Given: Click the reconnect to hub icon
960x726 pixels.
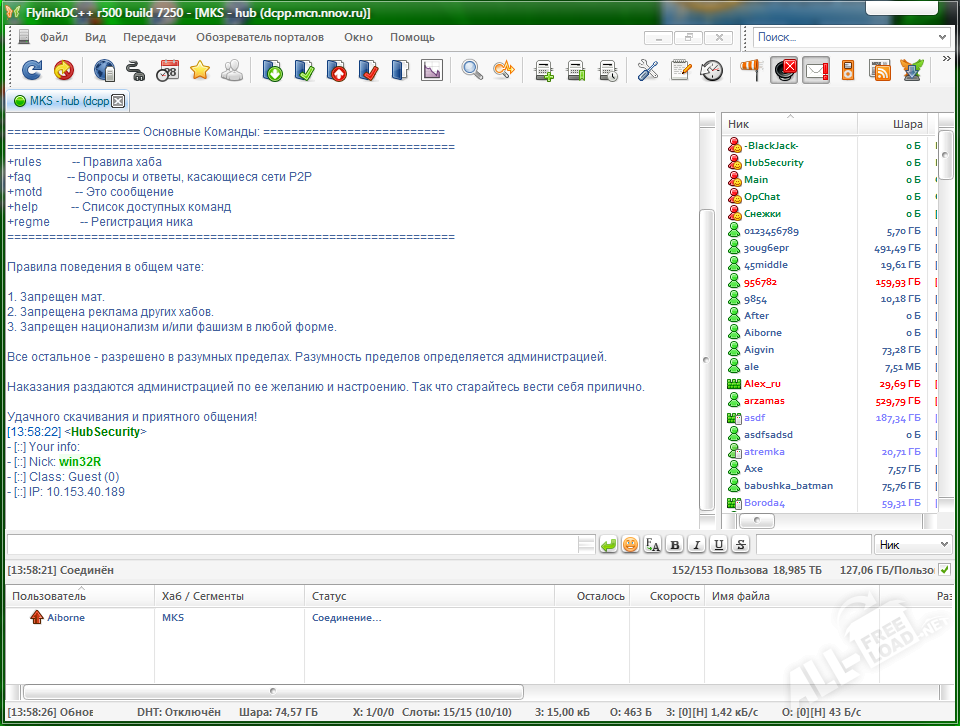Looking at the screenshot, I should pyautogui.click(x=32, y=70).
